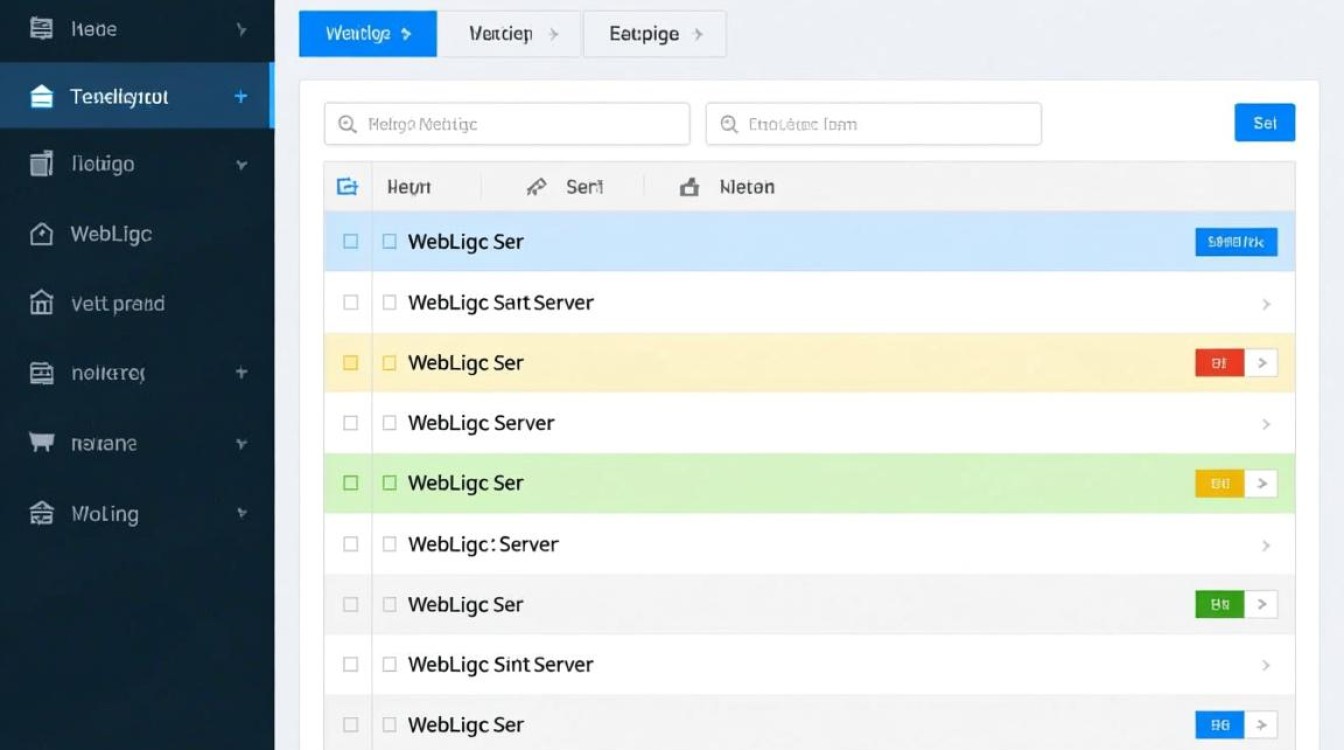Open the arrow next to the red badge
This screenshot has width=1344, height=750.
point(1262,363)
